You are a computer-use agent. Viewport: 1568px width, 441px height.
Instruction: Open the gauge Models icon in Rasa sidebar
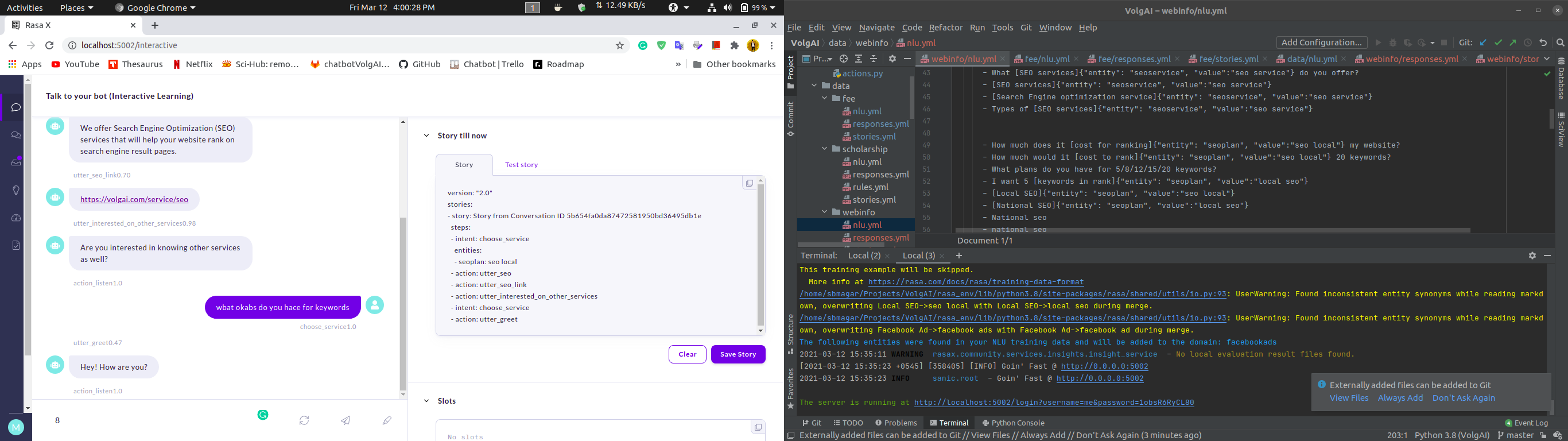(17, 218)
